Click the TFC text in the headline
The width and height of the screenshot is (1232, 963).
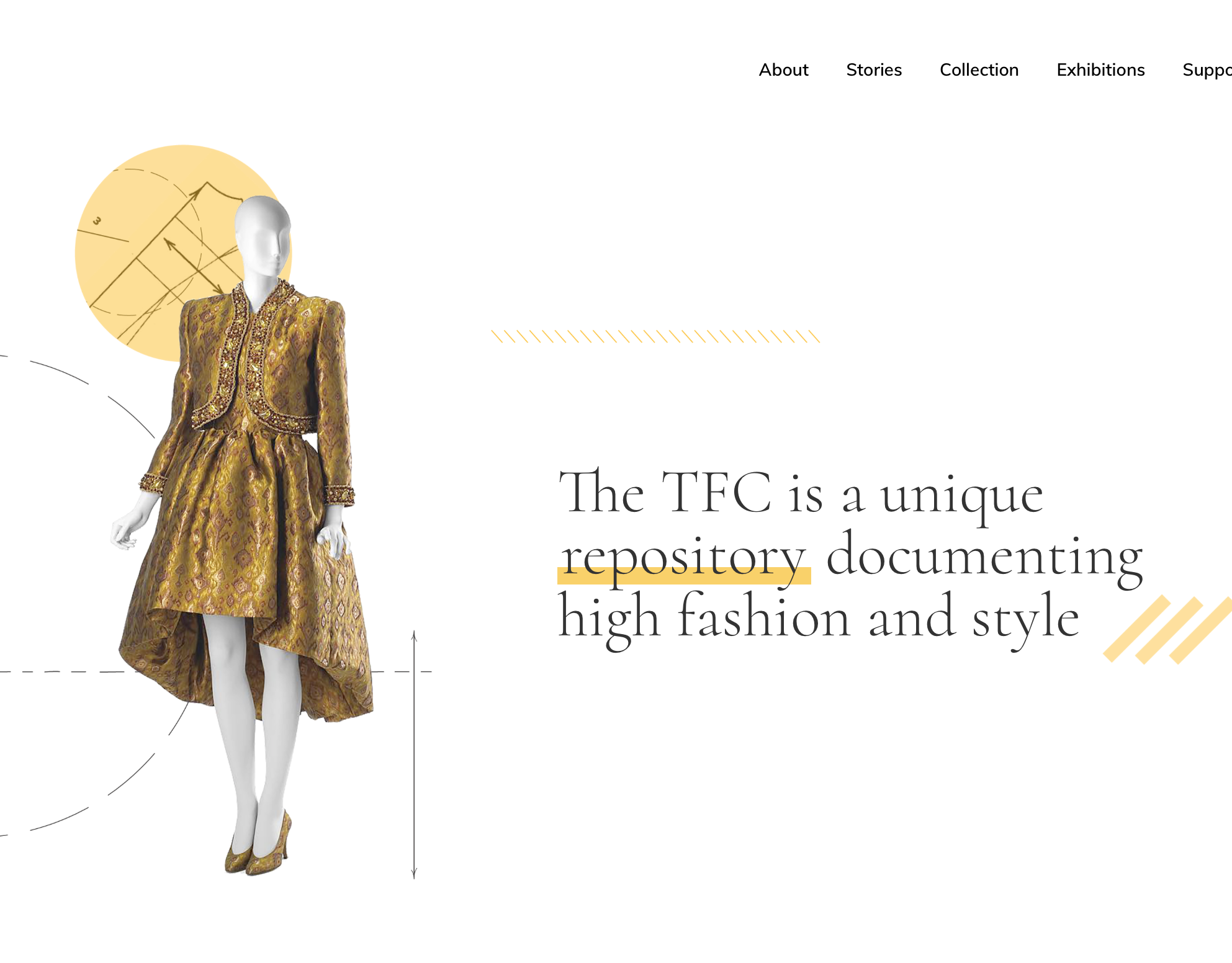click(717, 492)
